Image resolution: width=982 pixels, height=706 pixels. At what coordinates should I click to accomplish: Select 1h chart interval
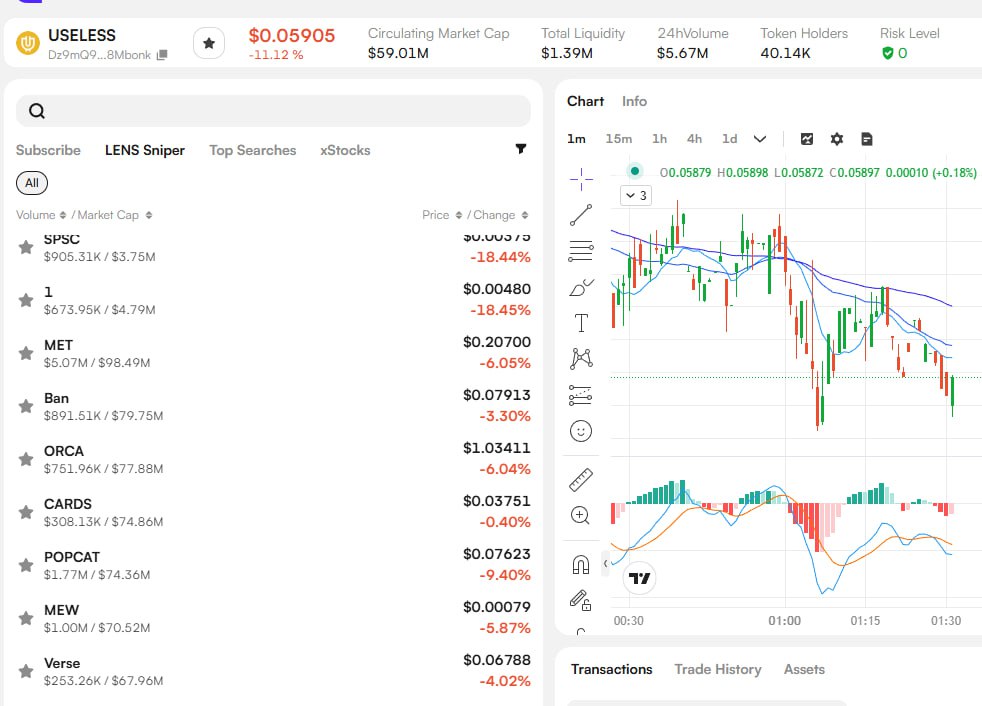[x=659, y=139]
